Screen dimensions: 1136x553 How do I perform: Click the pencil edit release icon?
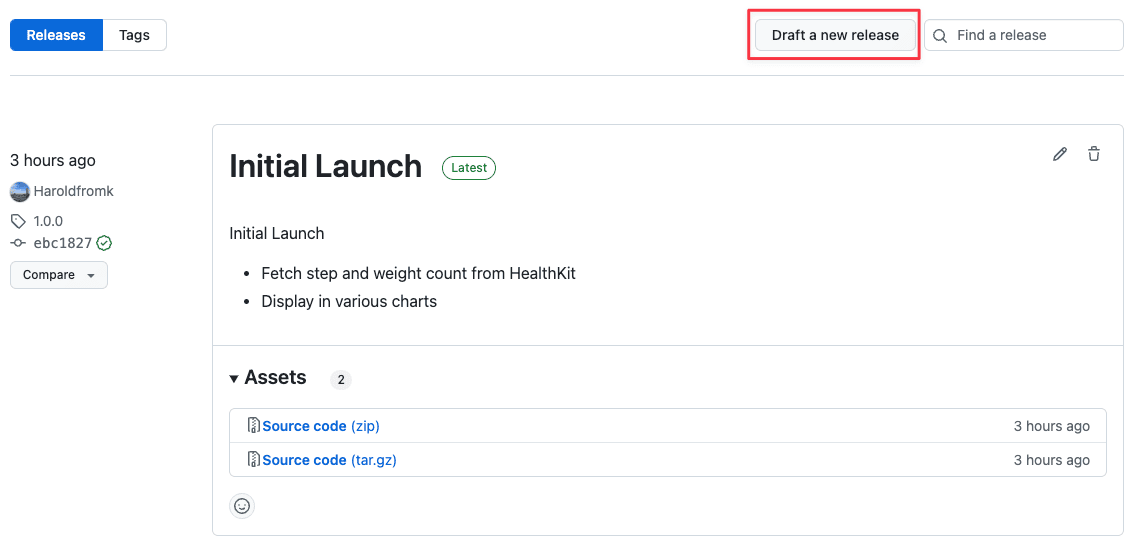click(1060, 154)
